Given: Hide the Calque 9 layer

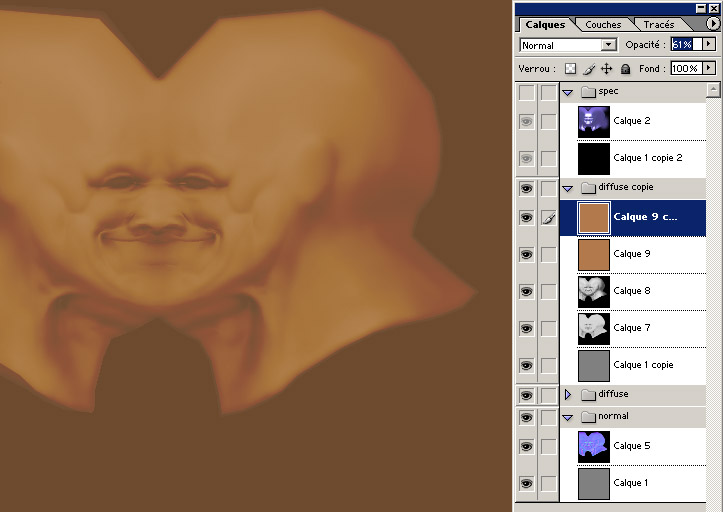Looking at the screenshot, I should 527,255.
